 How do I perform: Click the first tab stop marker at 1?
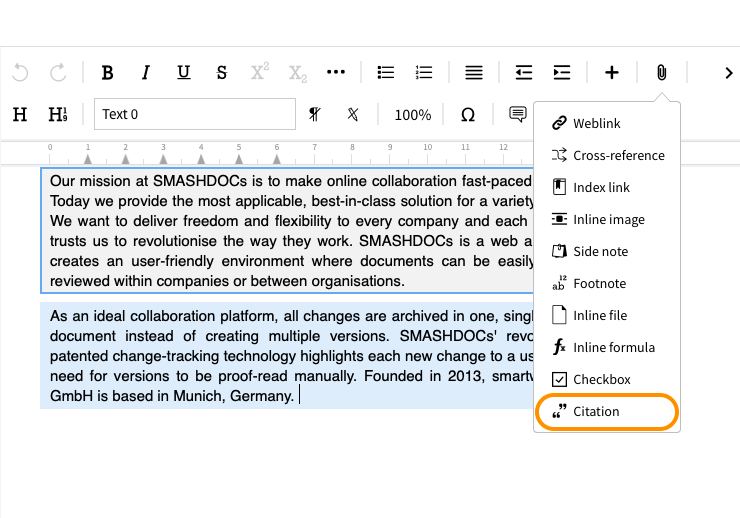[88, 159]
